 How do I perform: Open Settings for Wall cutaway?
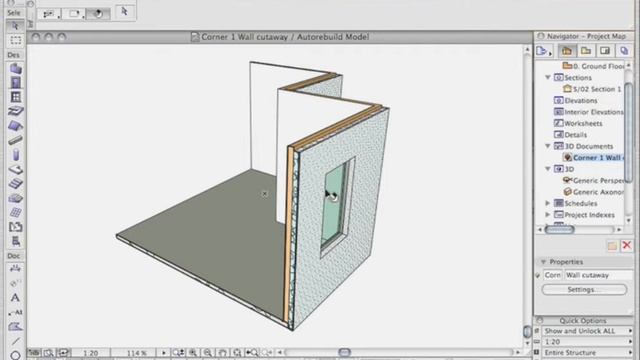tap(584, 289)
